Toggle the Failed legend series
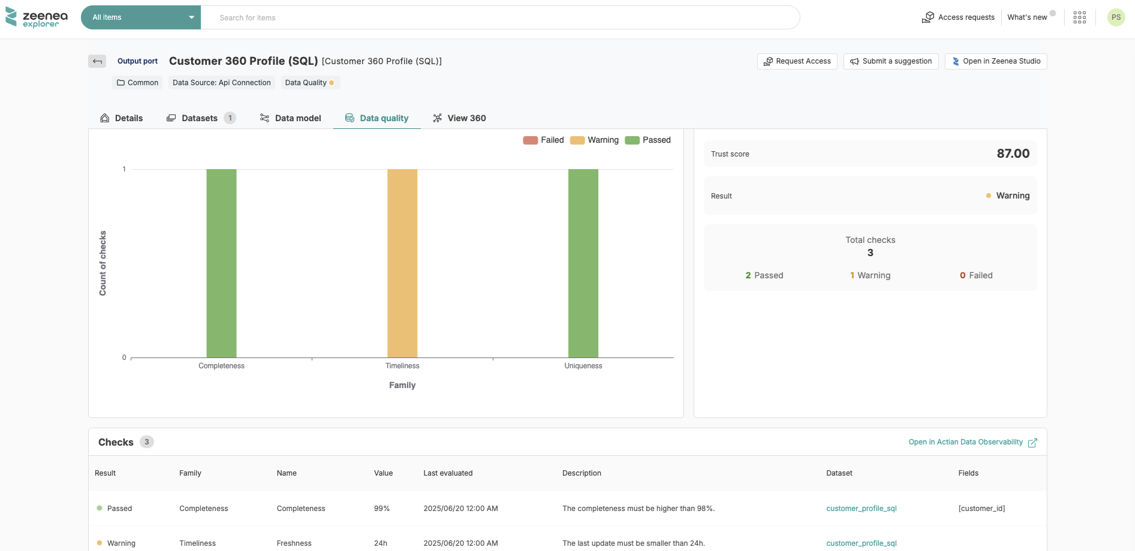This screenshot has width=1135, height=551. click(543, 140)
